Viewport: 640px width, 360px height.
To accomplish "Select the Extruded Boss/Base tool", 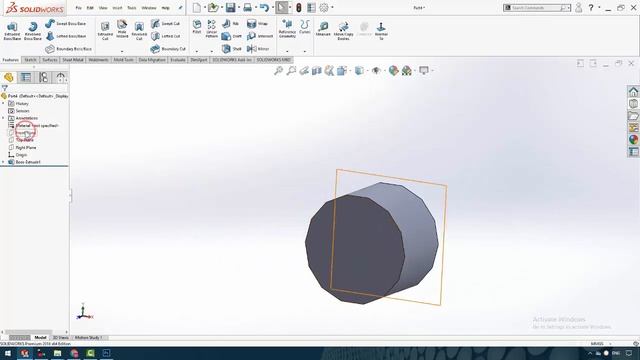I will click(12, 31).
